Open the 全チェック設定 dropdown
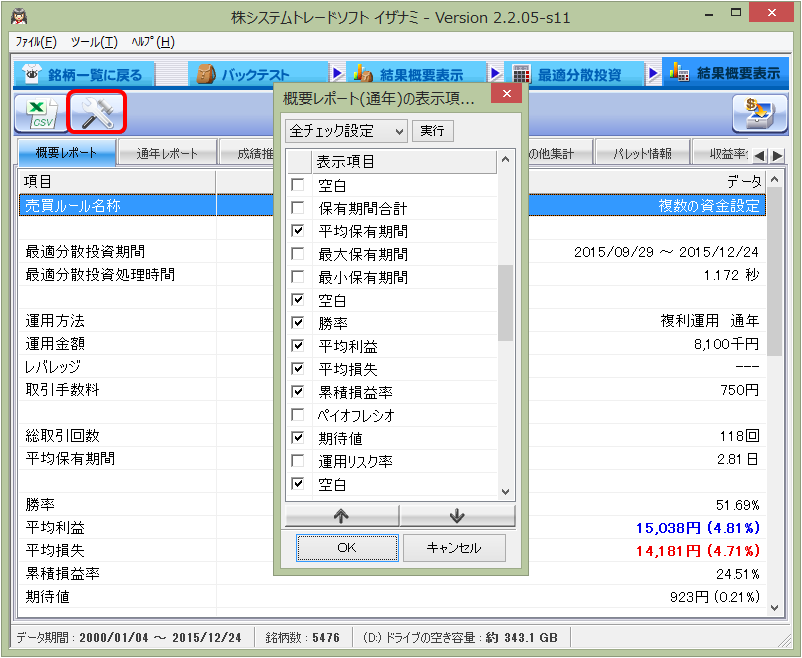 coord(346,131)
